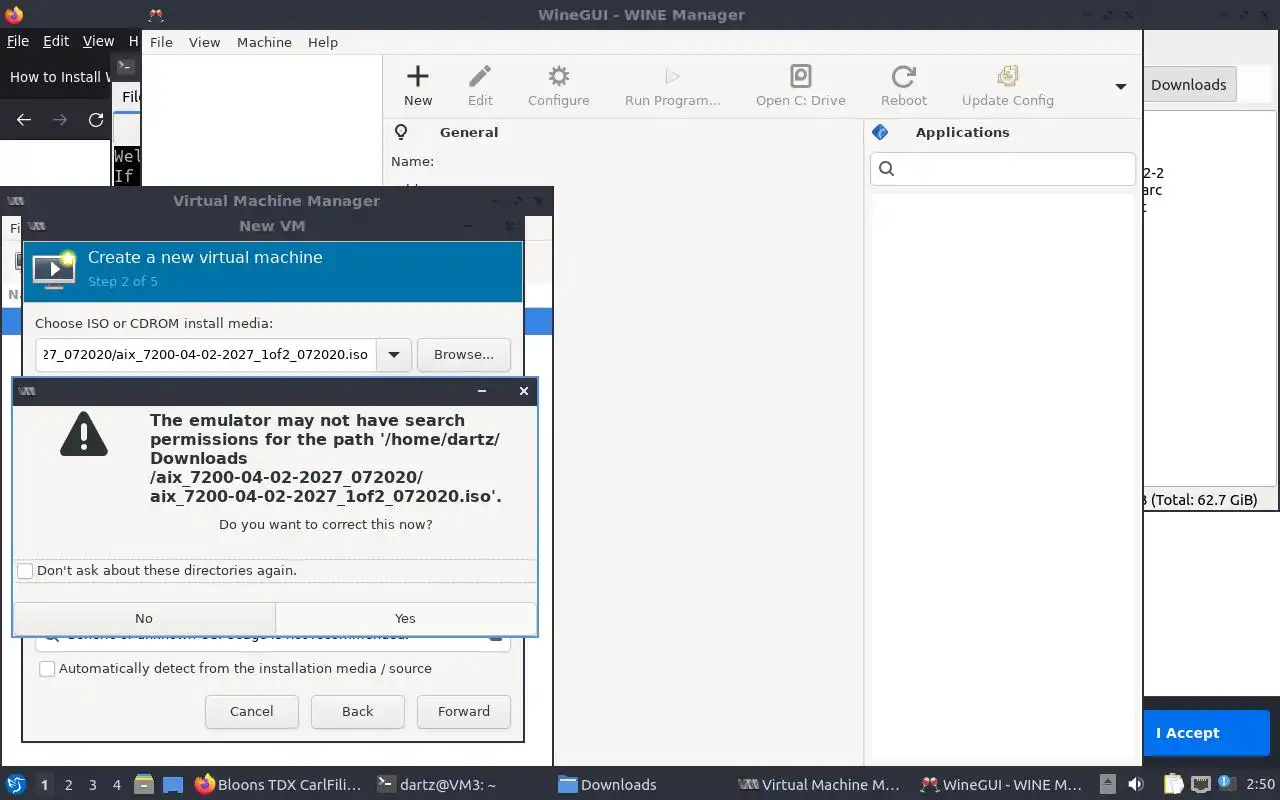
Task: Click Yes to correct permissions
Action: 405,618
